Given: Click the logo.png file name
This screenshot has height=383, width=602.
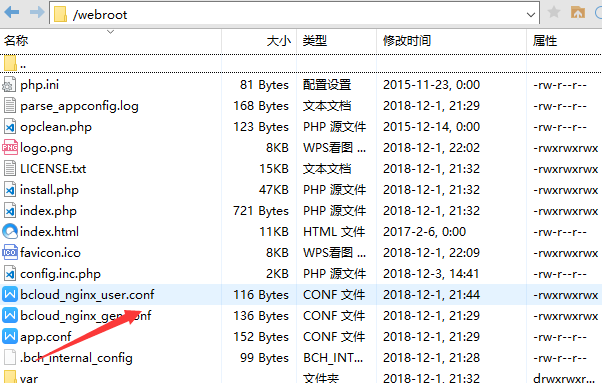Looking at the screenshot, I should click(x=46, y=148).
